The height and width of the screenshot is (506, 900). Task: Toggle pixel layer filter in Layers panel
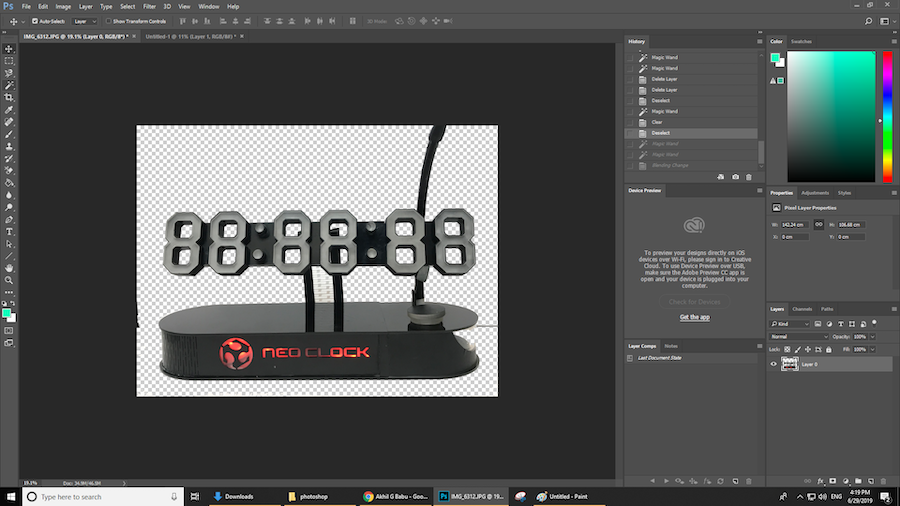coord(818,324)
